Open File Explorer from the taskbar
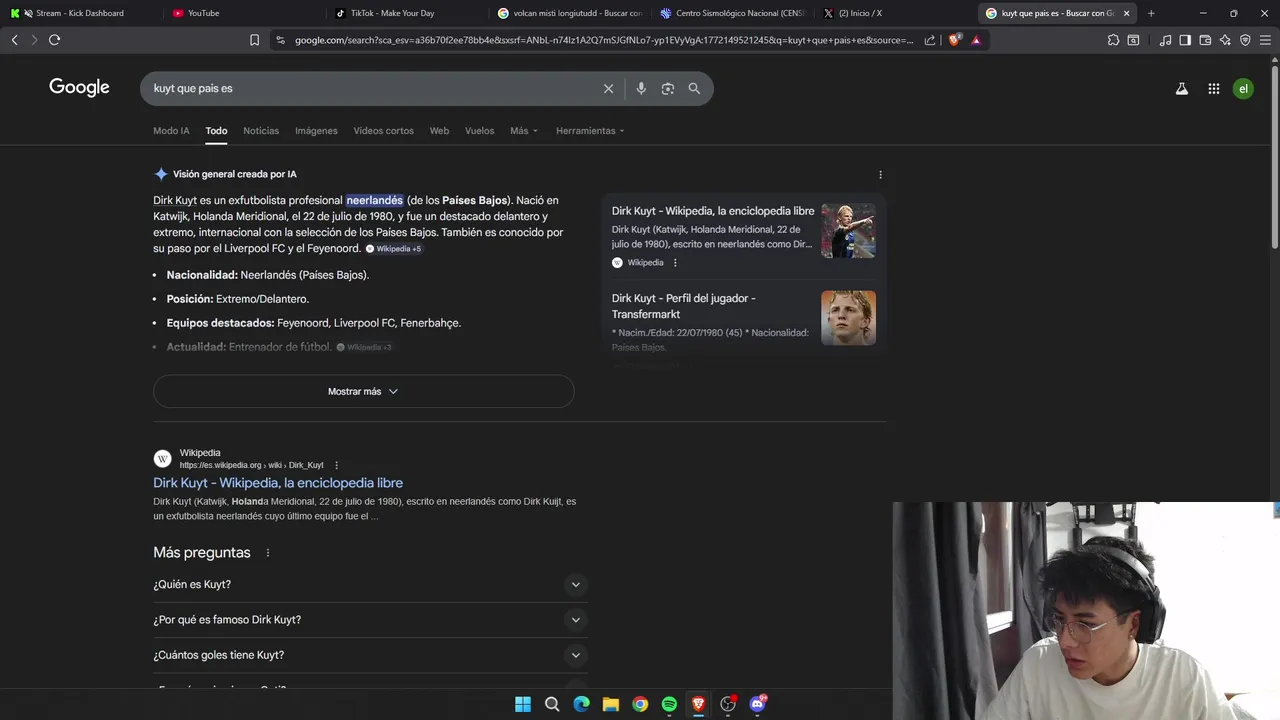 click(x=611, y=704)
